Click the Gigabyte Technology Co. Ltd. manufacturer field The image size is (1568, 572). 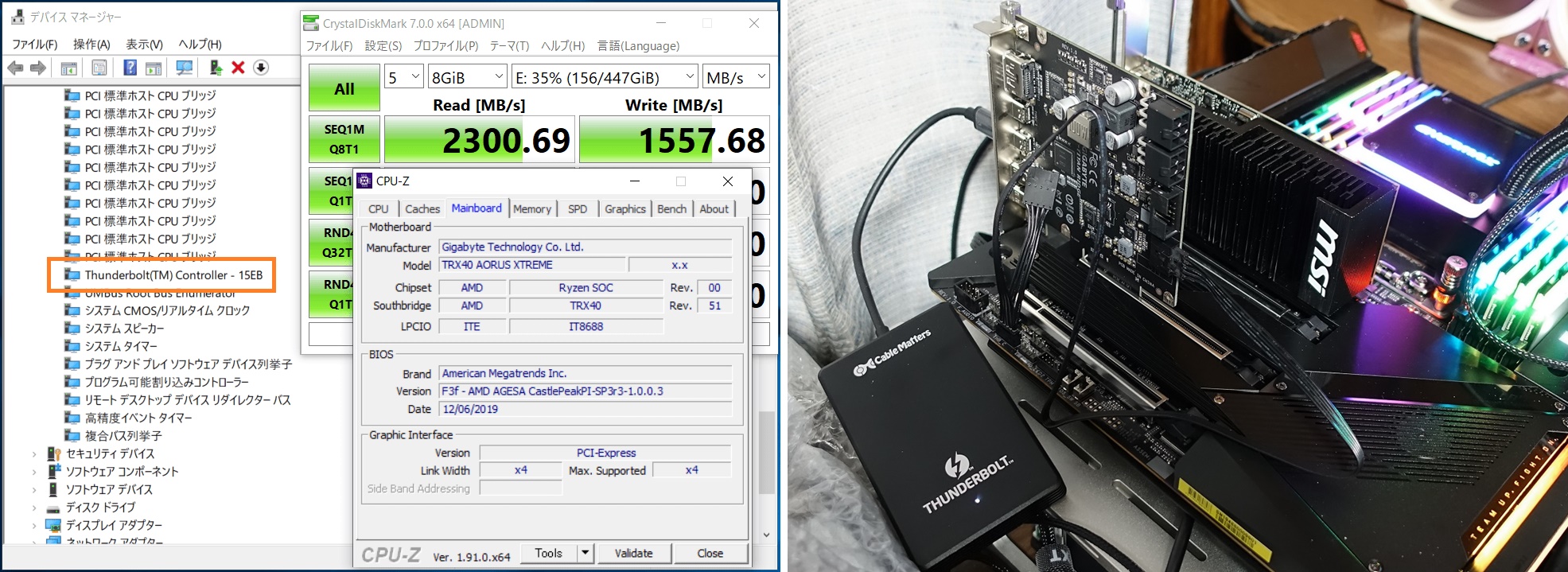[586, 247]
